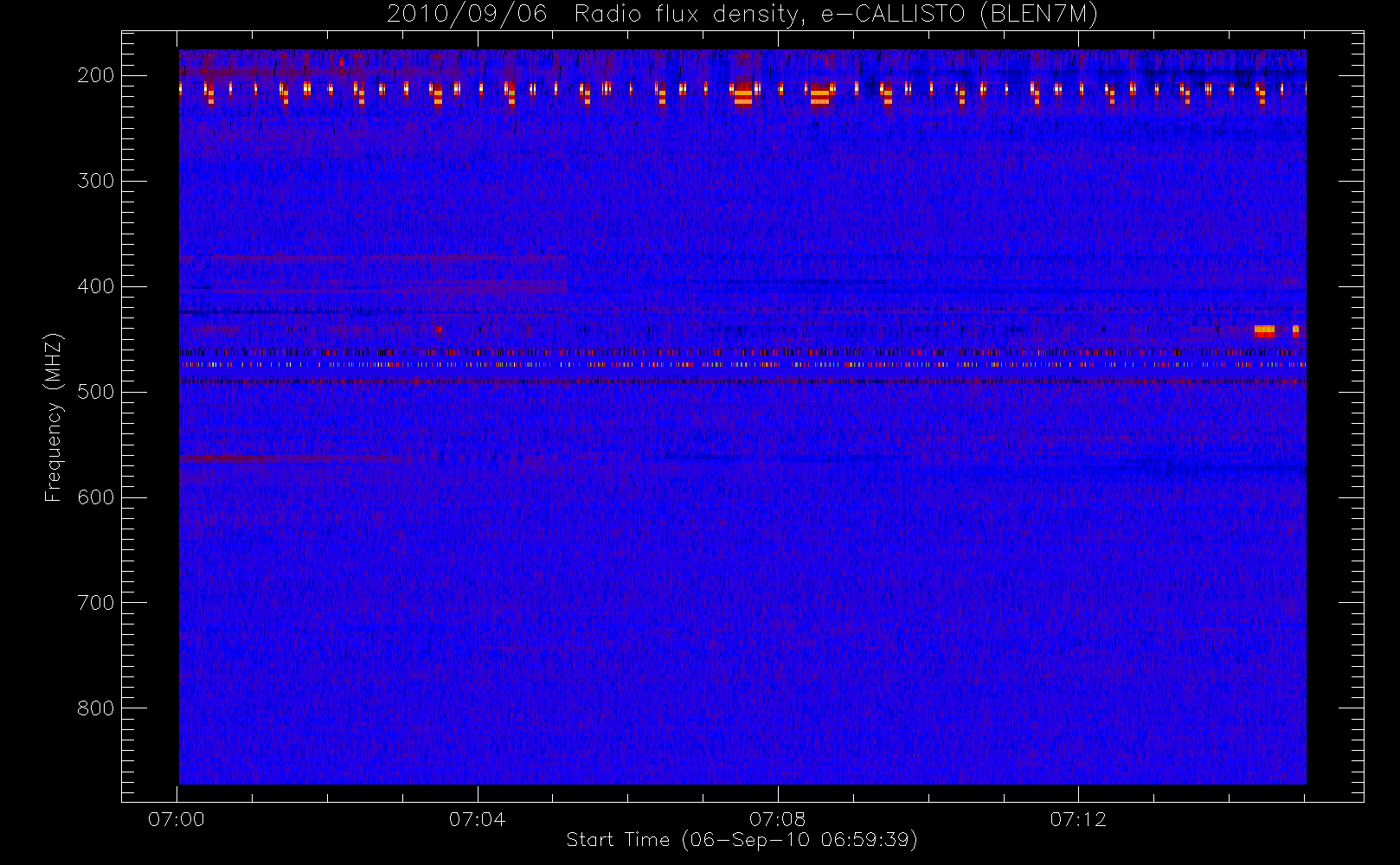Click the wide red-yellow burst near 07:07:30 at 210 MHz
Image resolution: width=1400 pixels, height=865 pixels.
tap(742, 94)
